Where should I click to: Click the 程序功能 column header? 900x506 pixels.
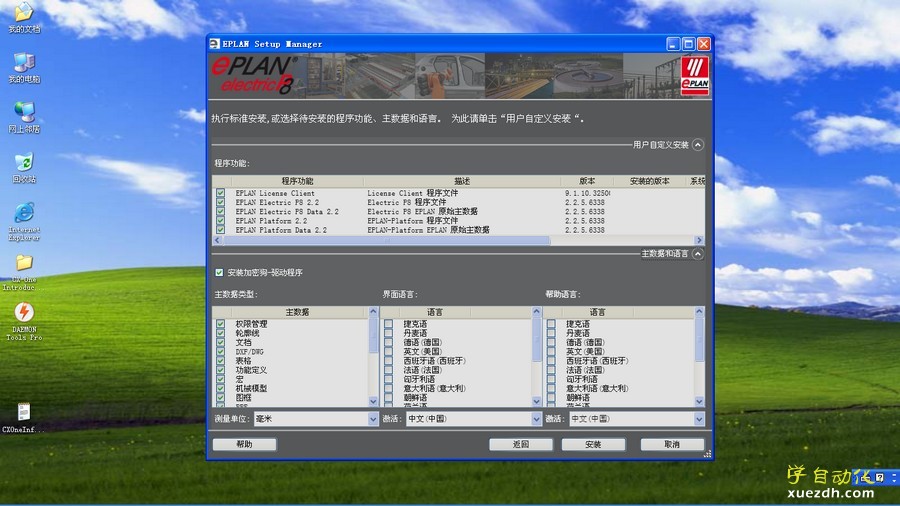pos(297,181)
